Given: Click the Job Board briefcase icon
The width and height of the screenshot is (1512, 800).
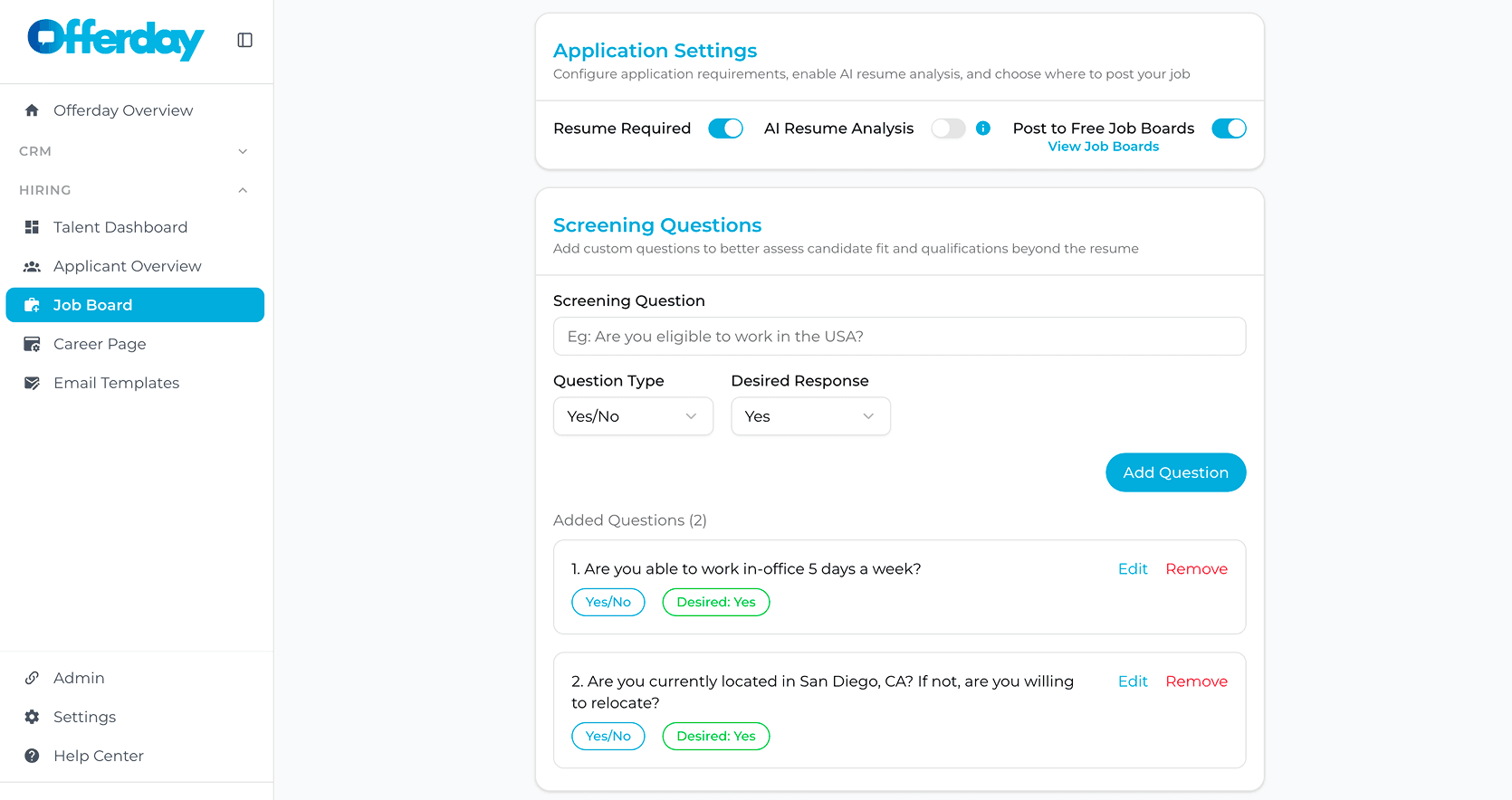Looking at the screenshot, I should tap(32, 305).
